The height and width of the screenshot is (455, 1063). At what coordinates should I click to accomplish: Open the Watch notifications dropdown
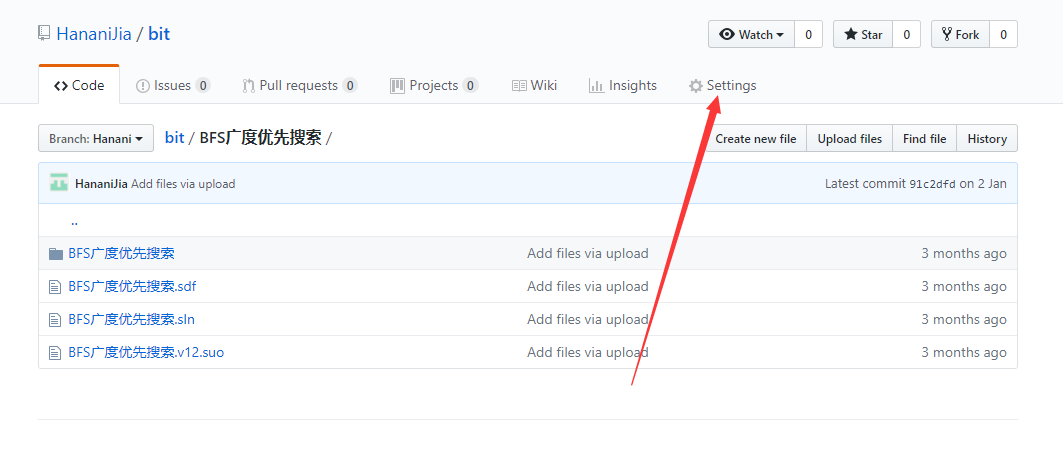(751, 34)
